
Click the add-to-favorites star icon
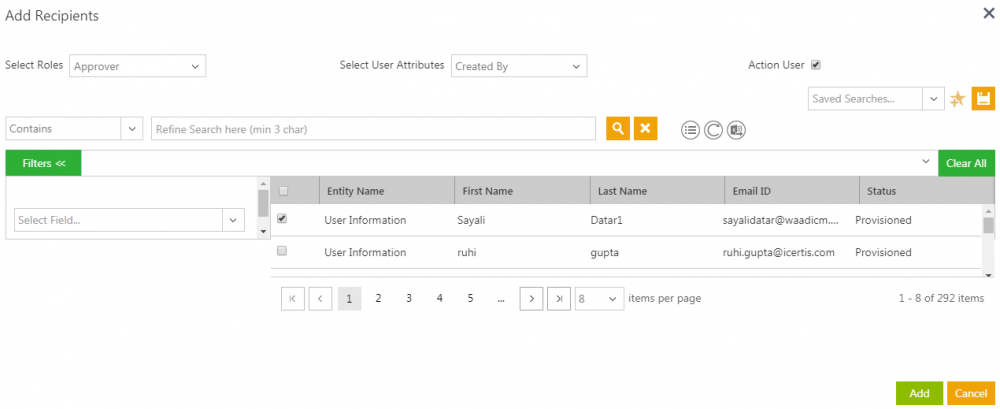(957, 99)
